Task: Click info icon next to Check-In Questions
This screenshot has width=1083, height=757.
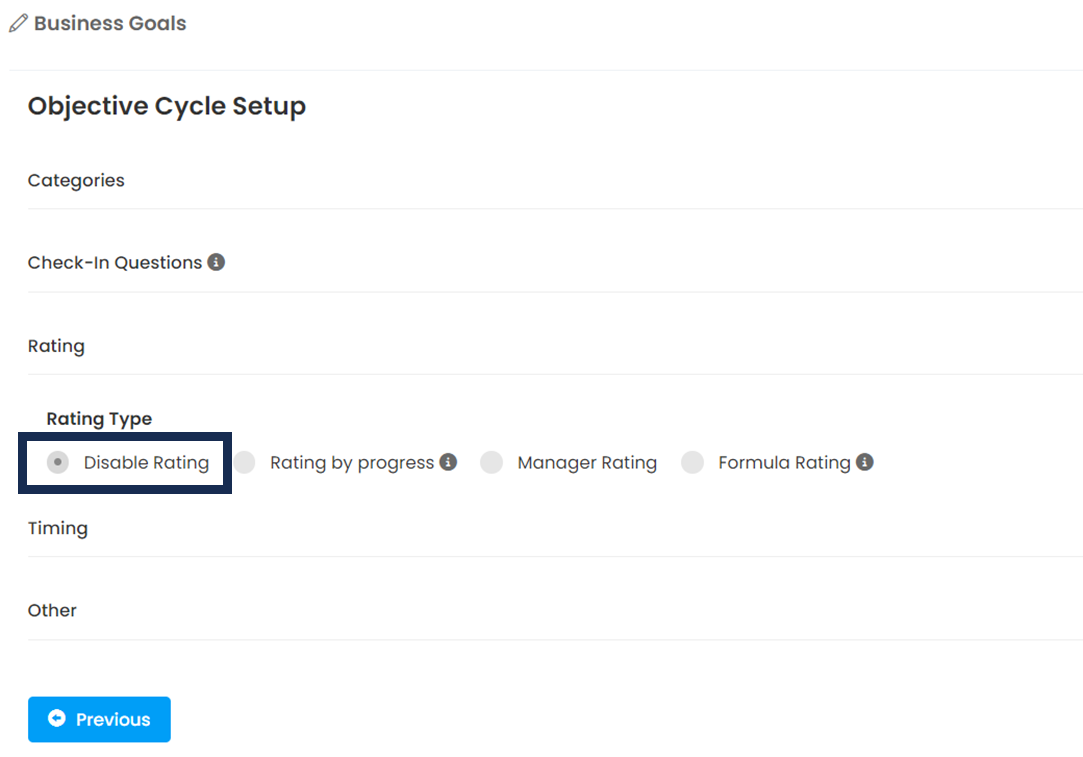Action: (216, 262)
